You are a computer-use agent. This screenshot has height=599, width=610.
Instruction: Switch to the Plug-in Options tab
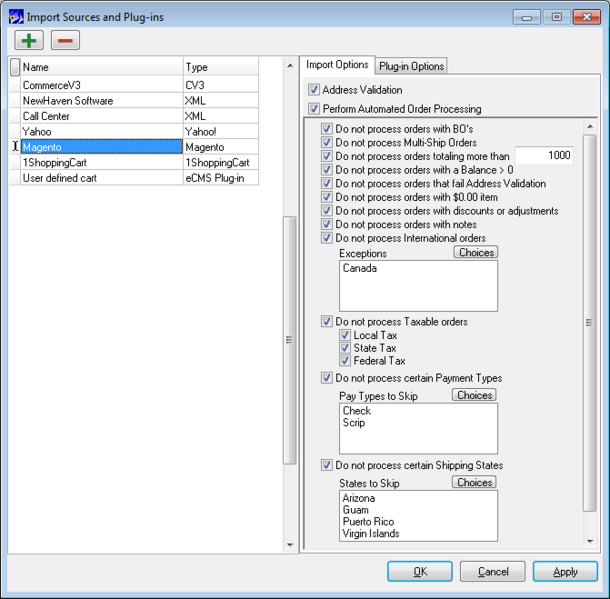pos(411,66)
